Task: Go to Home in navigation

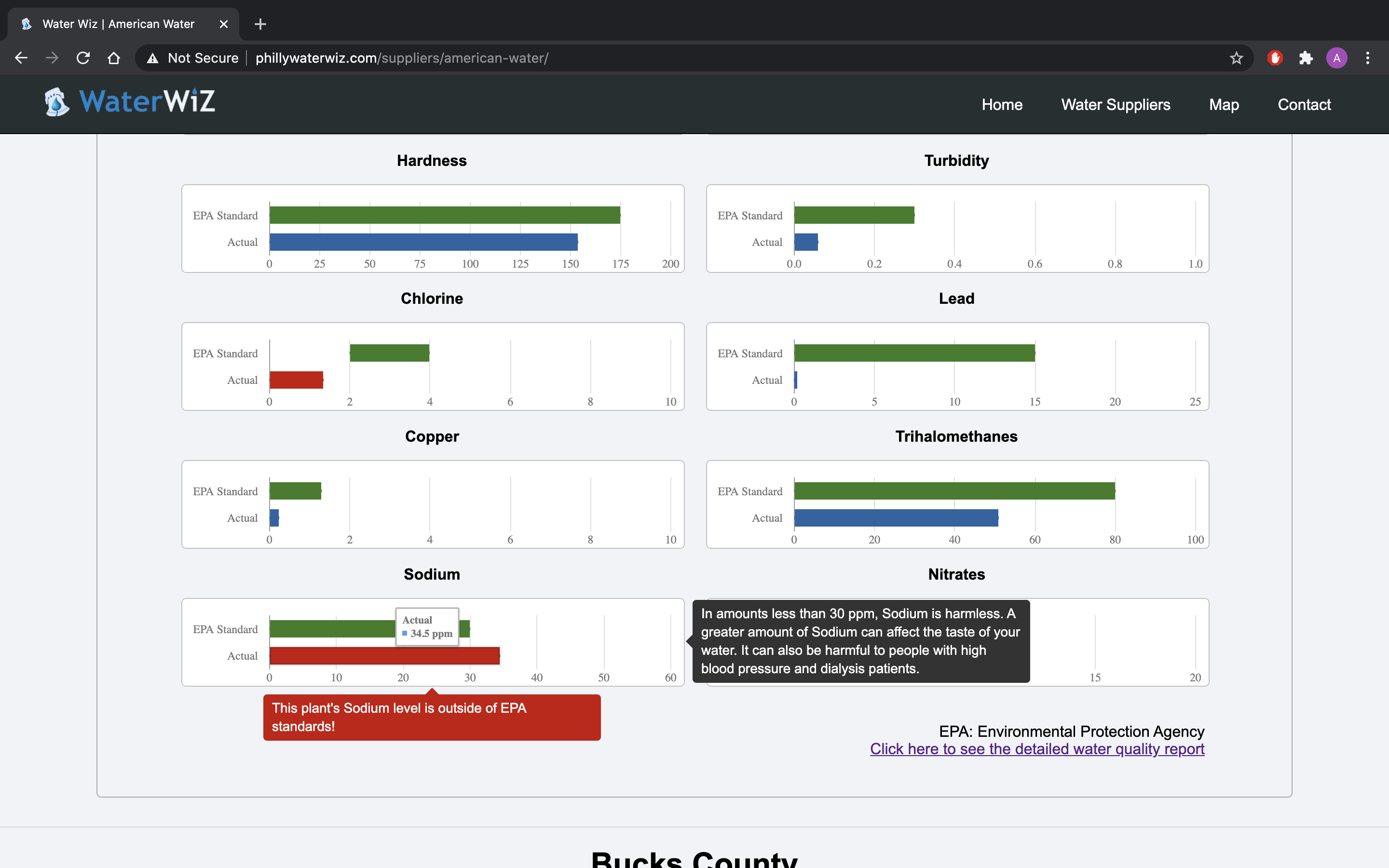Action: click(1002, 105)
